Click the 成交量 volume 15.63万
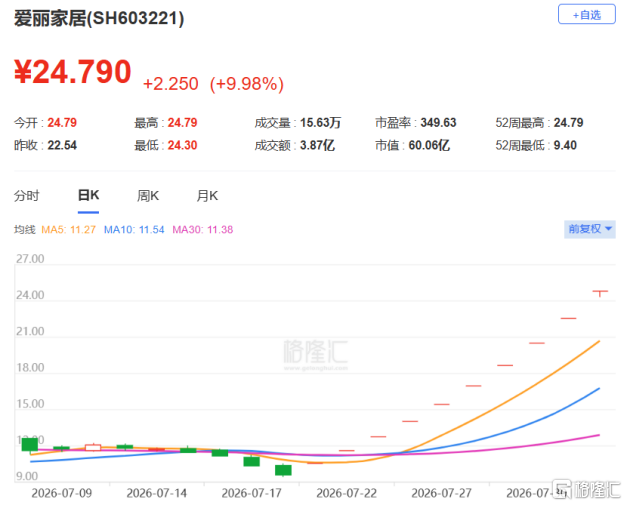The image size is (627, 506). [320, 123]
